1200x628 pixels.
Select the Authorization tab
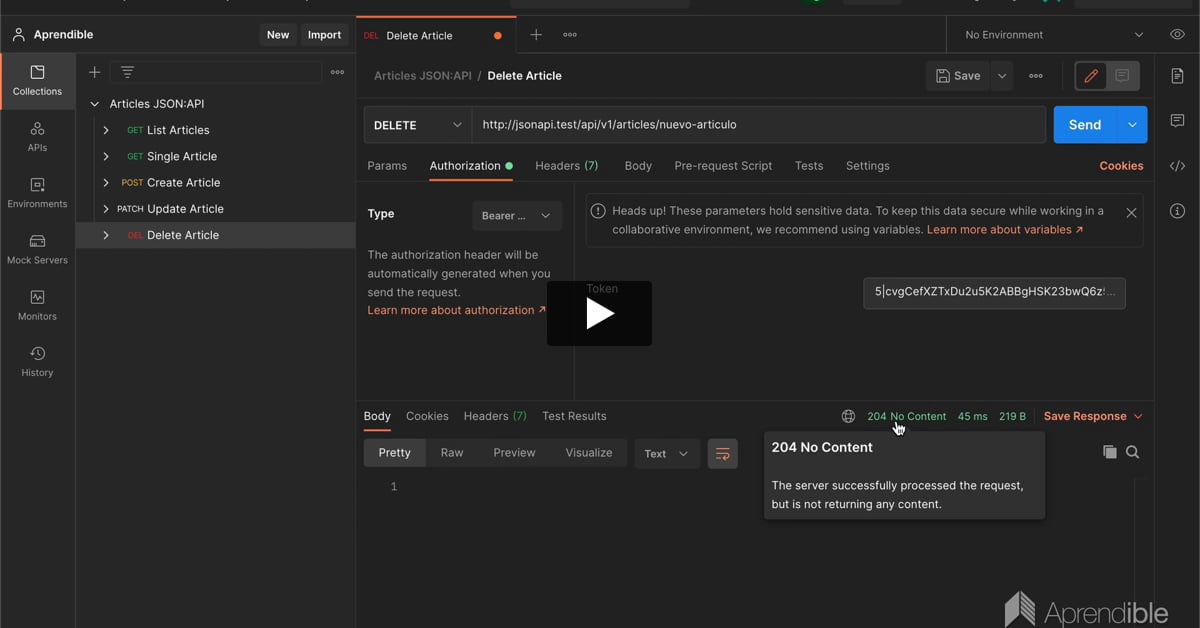(471, 166)
